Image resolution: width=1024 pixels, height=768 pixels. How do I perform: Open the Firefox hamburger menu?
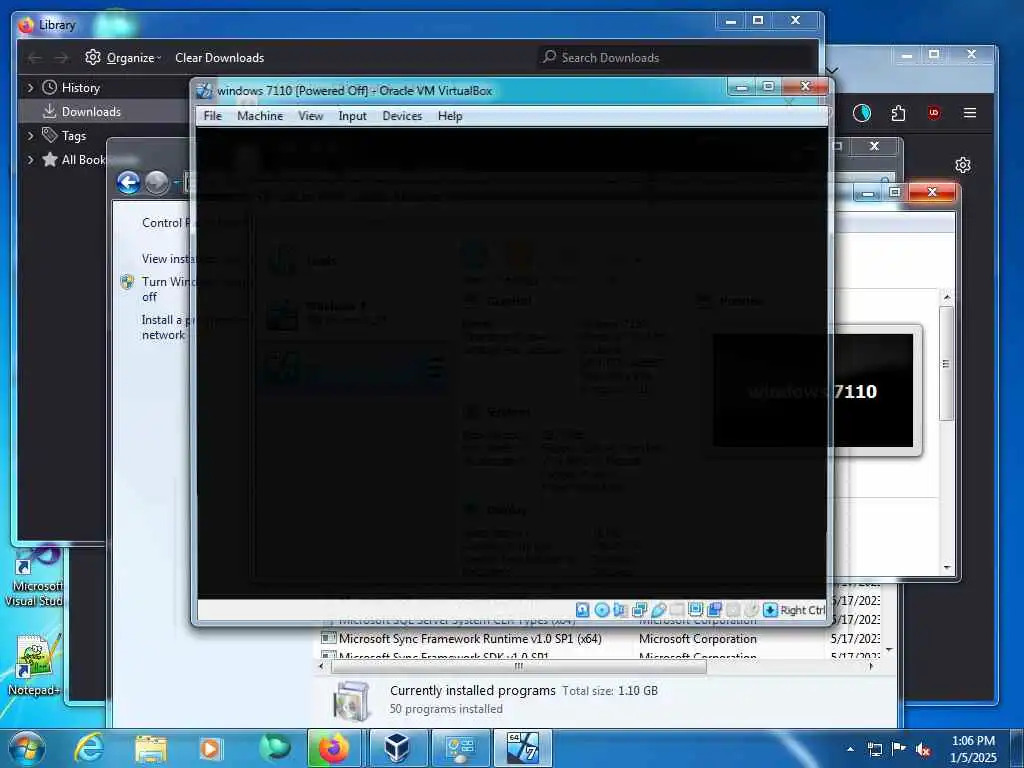(970, 113)
